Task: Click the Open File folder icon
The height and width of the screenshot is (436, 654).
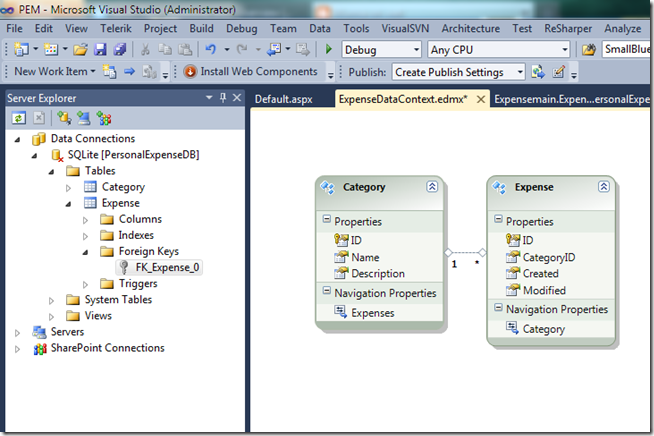Action: tap(80, 50)
